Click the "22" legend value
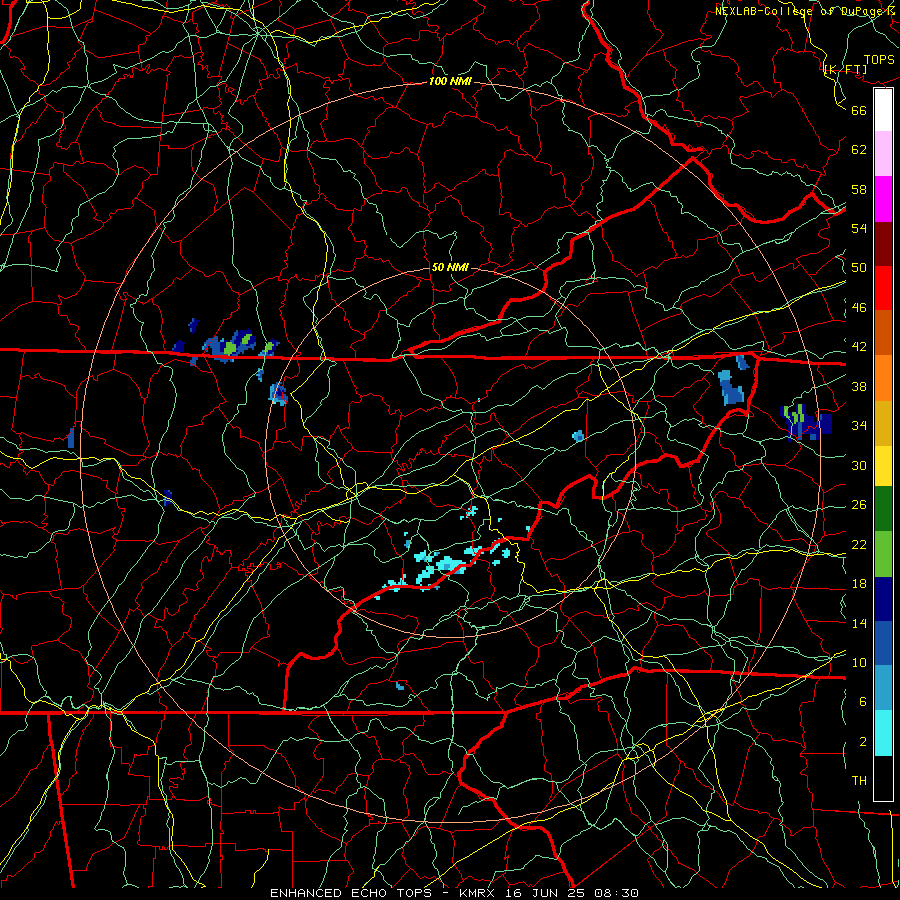Viewport: 900px width, 900px height. [859, 544]
